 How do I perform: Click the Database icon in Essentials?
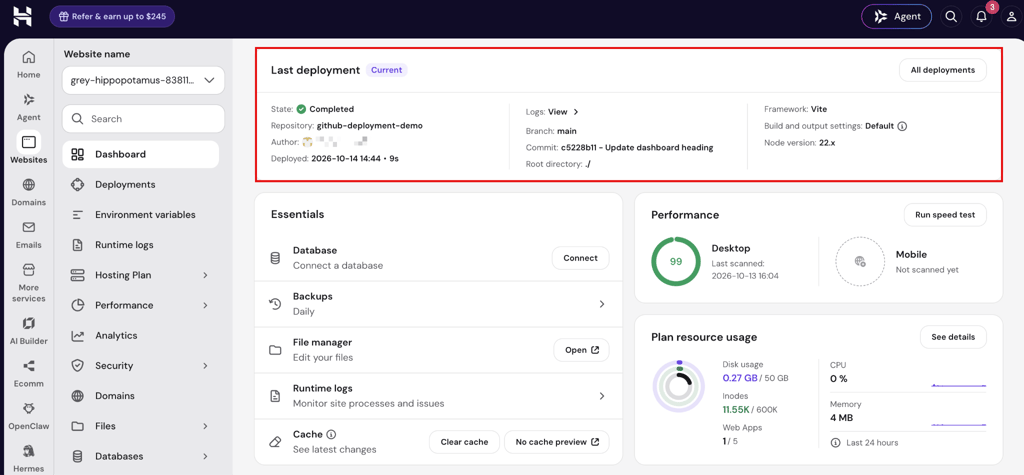click(x=276, y=258)
